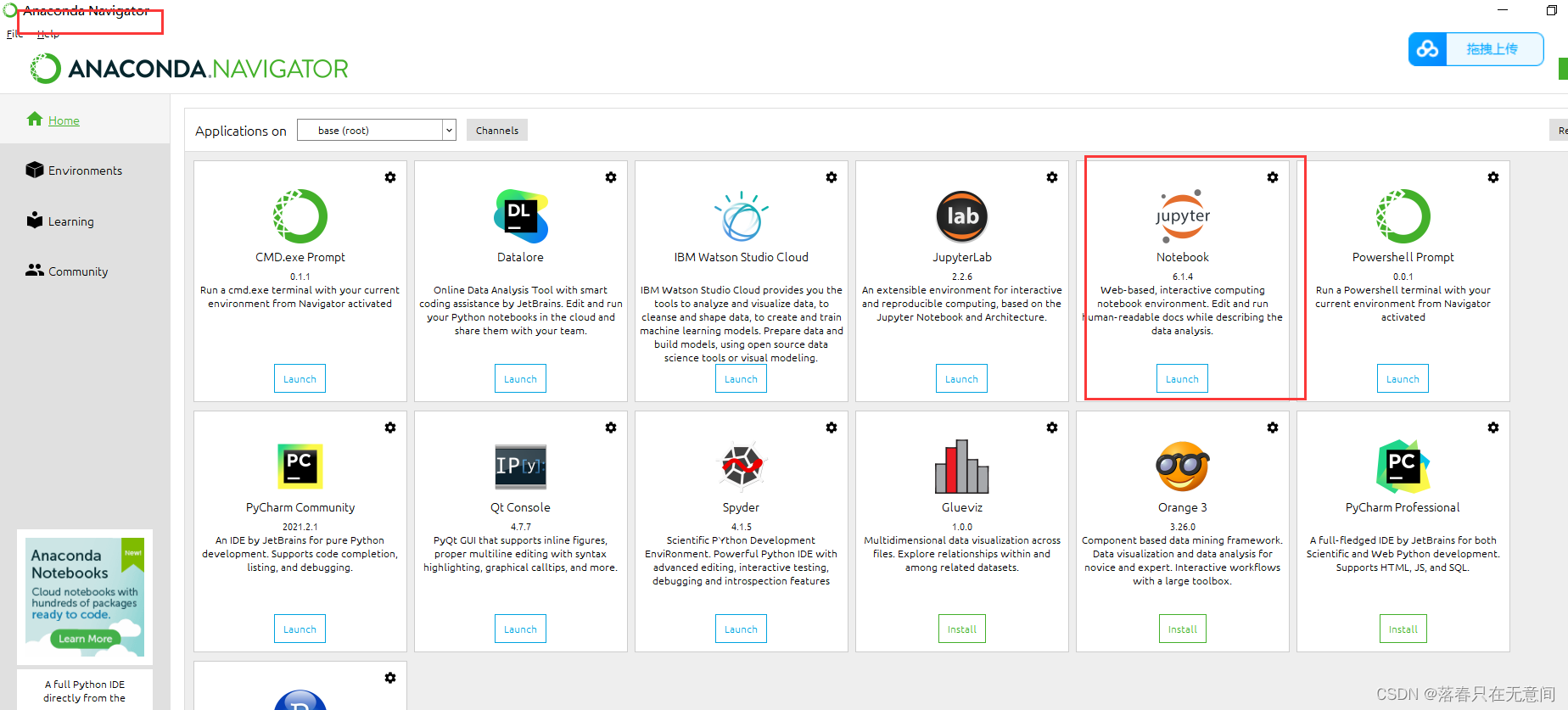Launch IBM Watson Studio Cloud

click(x=741, y=378)
